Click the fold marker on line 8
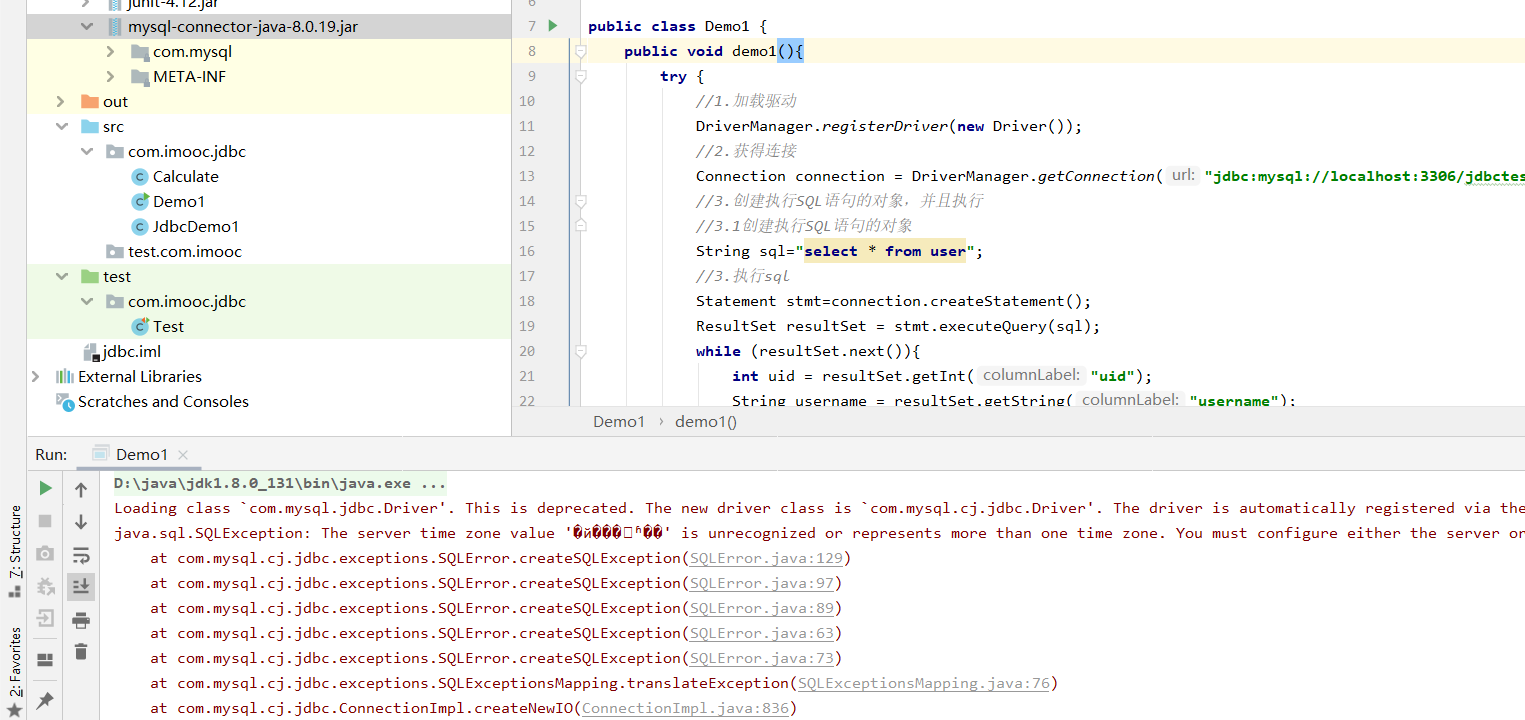Screen dimensions: 1525x720 tap(579, 50)
